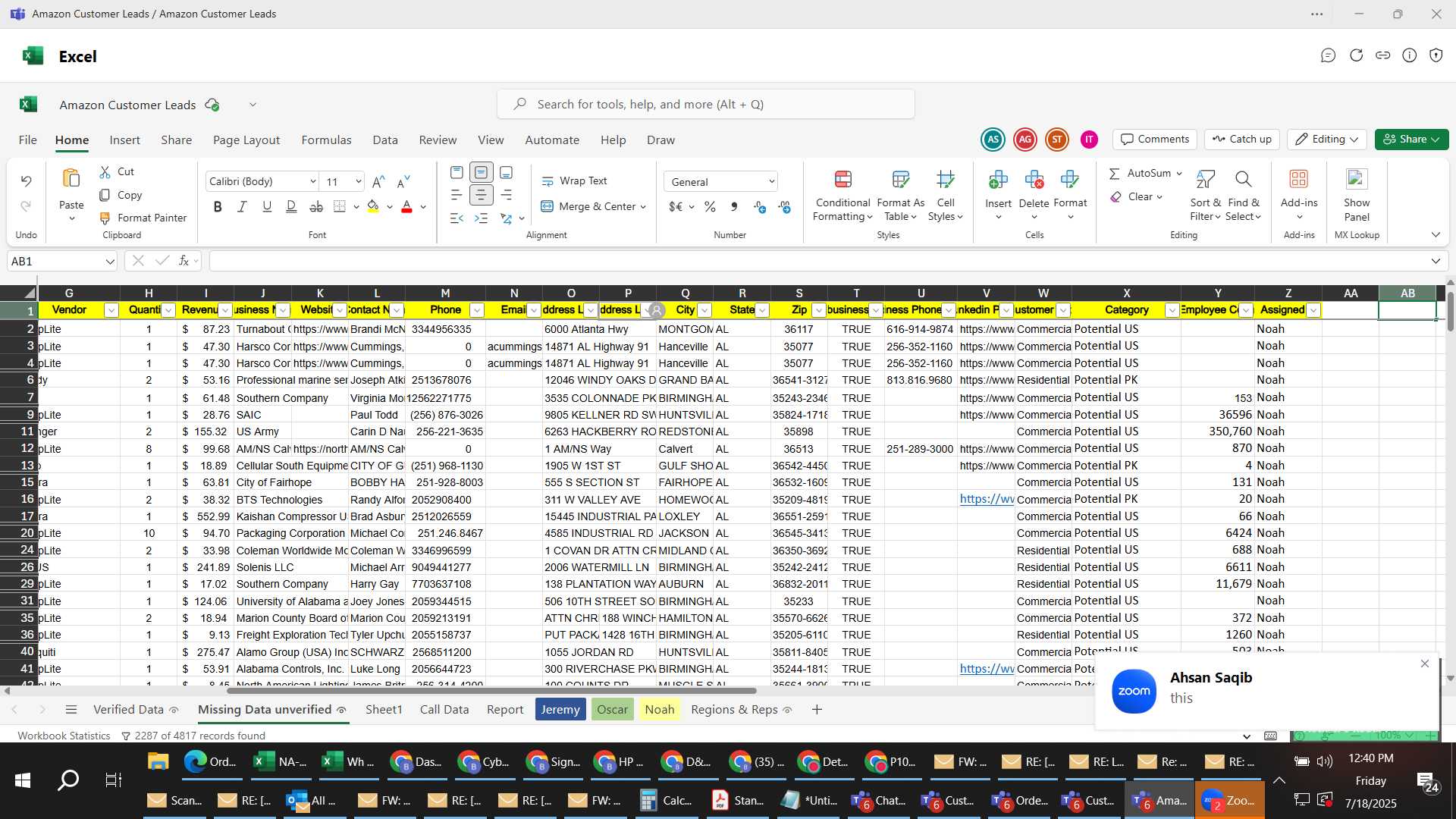The width and height of the screenshot is (1456, 819).
Task: Toggle top align button
Action: pos(457,173)
